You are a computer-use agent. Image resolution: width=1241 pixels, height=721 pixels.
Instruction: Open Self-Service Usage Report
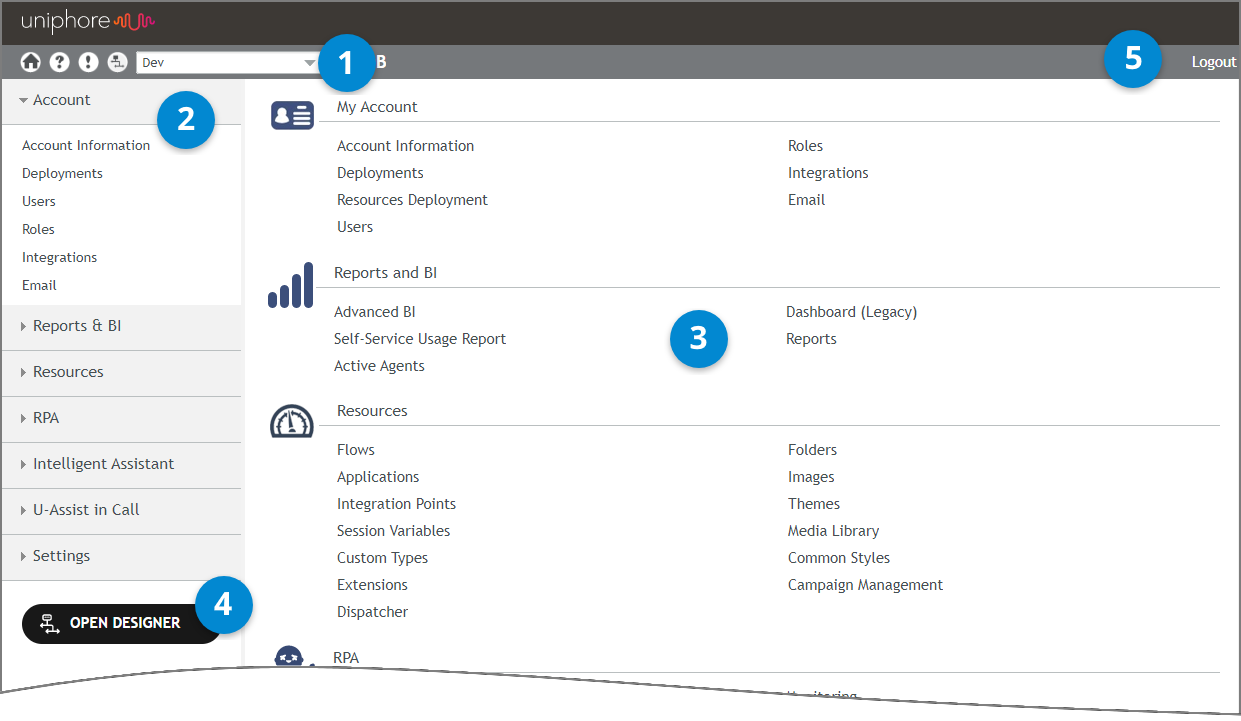tap(420, 339)
